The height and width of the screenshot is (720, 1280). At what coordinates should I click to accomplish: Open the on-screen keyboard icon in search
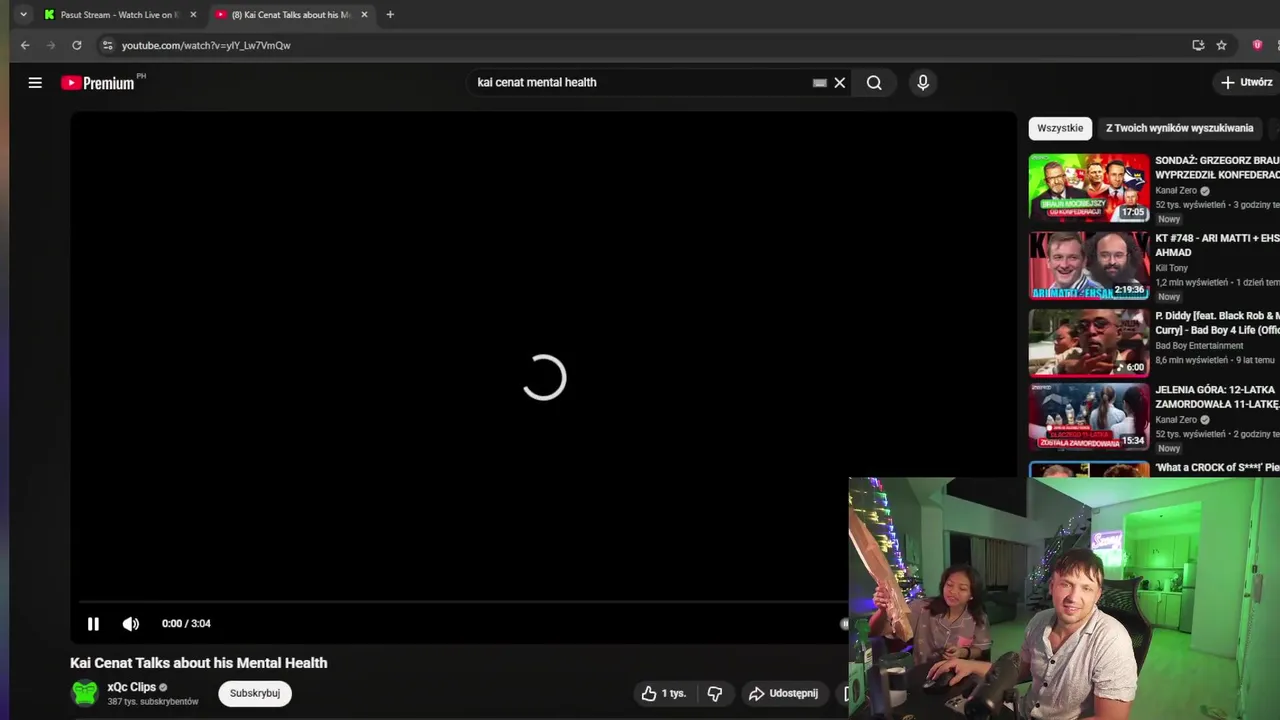tap(820, 83)
